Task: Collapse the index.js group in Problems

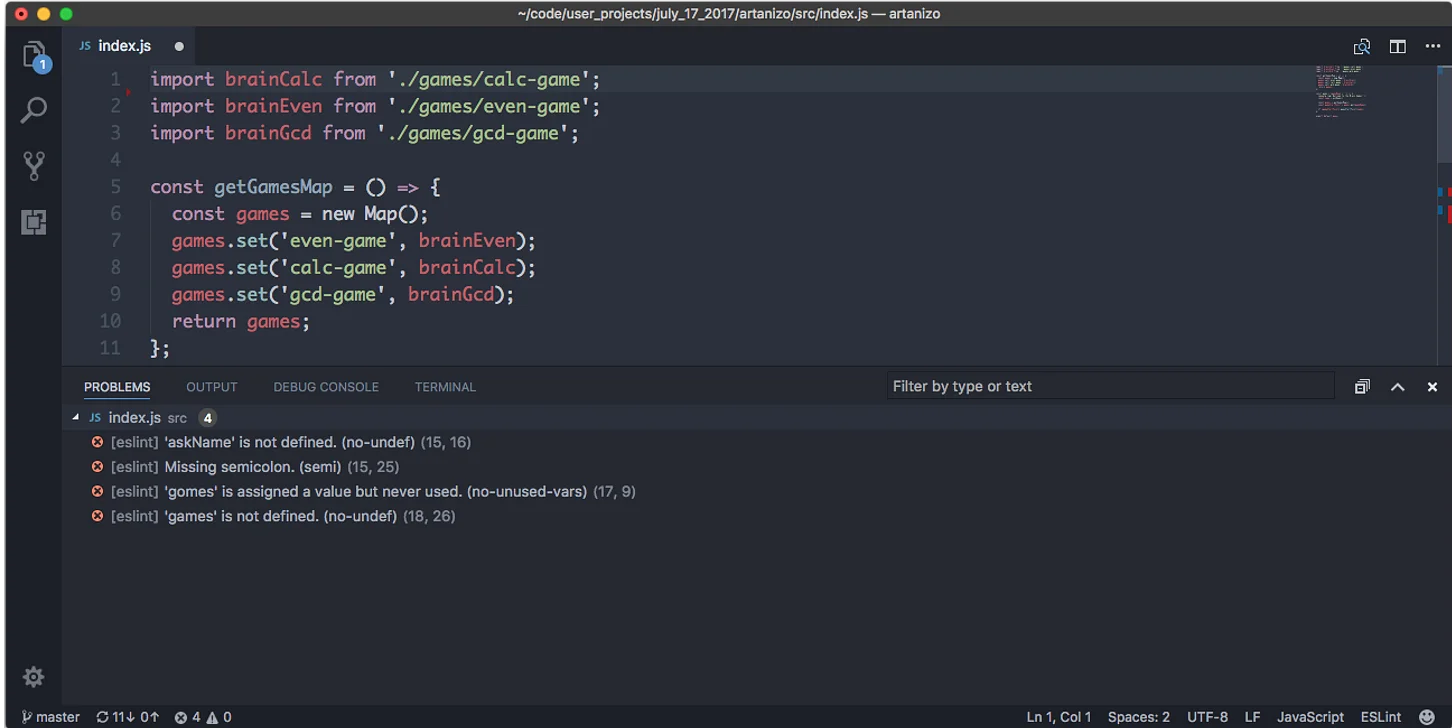Action: tap(75, 417)
